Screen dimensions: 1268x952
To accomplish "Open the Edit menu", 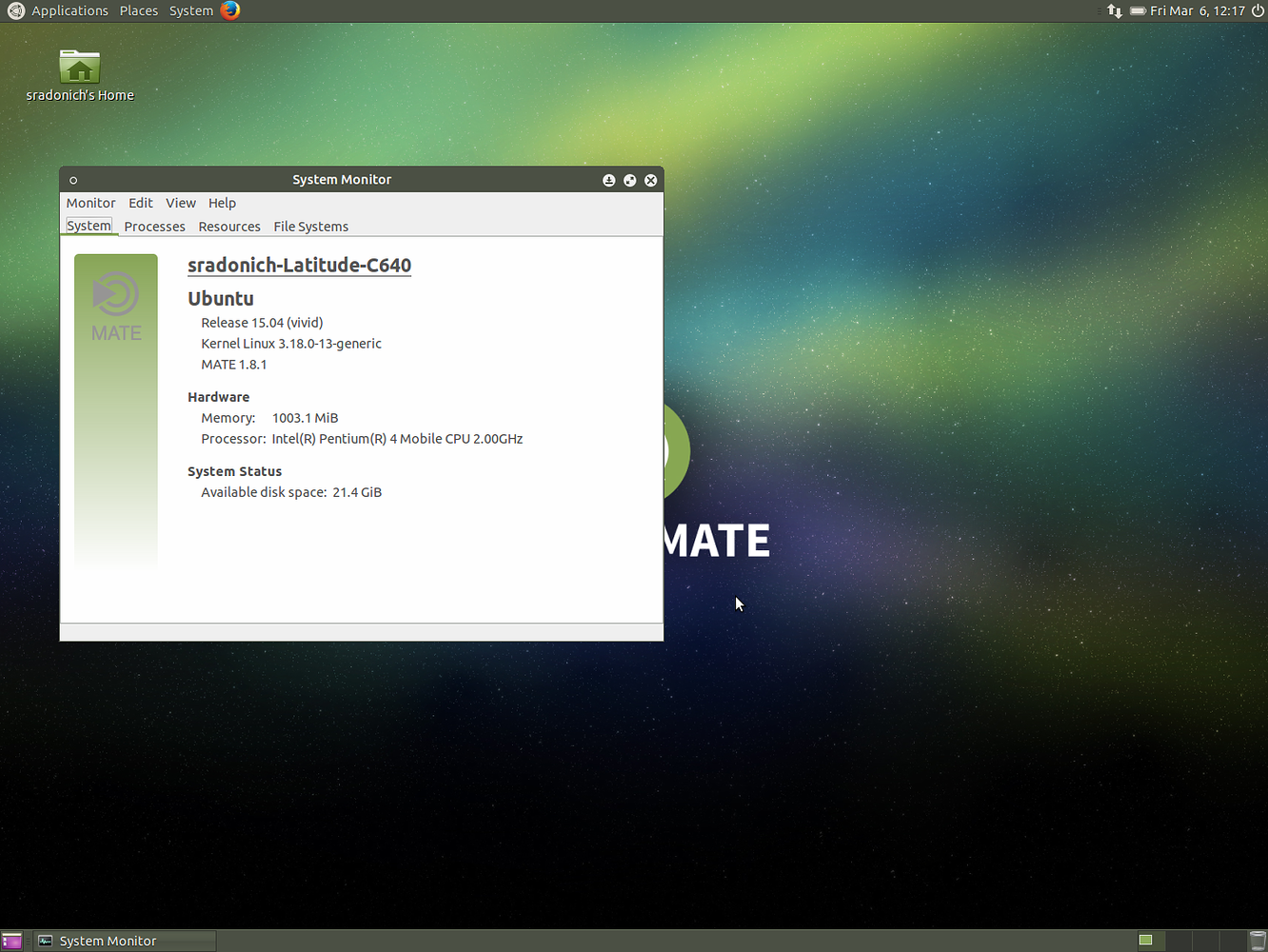I will pyautogui.click(x=141, y=203).
